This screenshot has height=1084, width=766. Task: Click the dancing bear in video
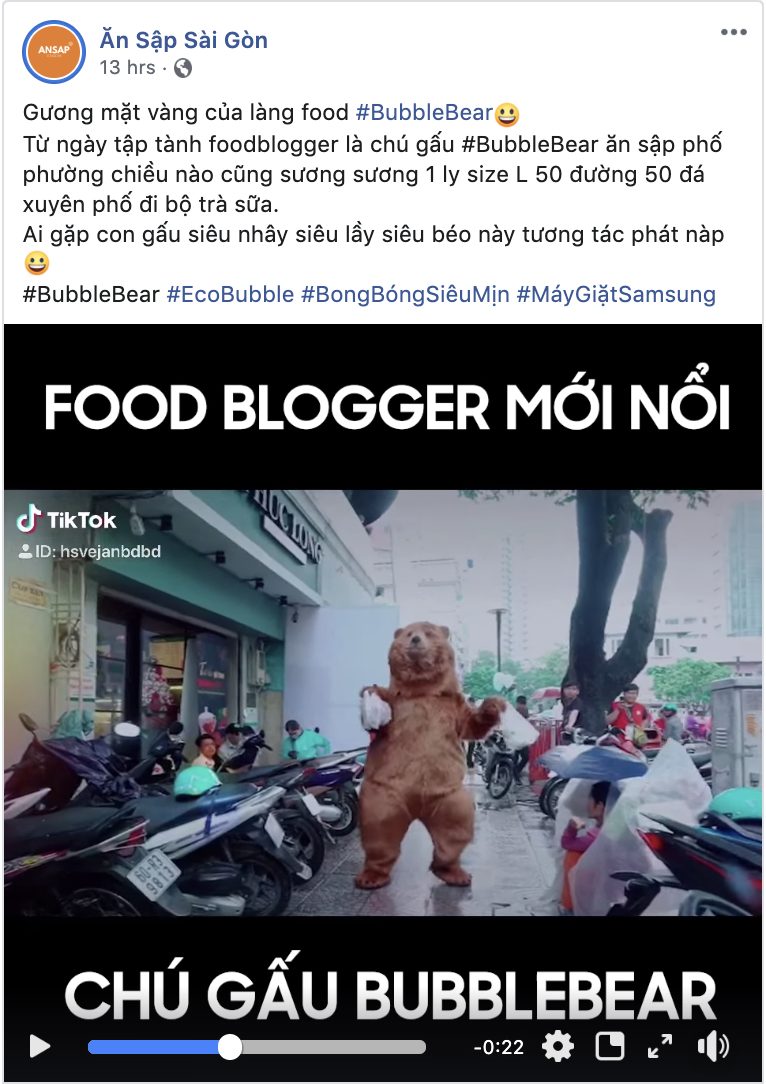424,754
